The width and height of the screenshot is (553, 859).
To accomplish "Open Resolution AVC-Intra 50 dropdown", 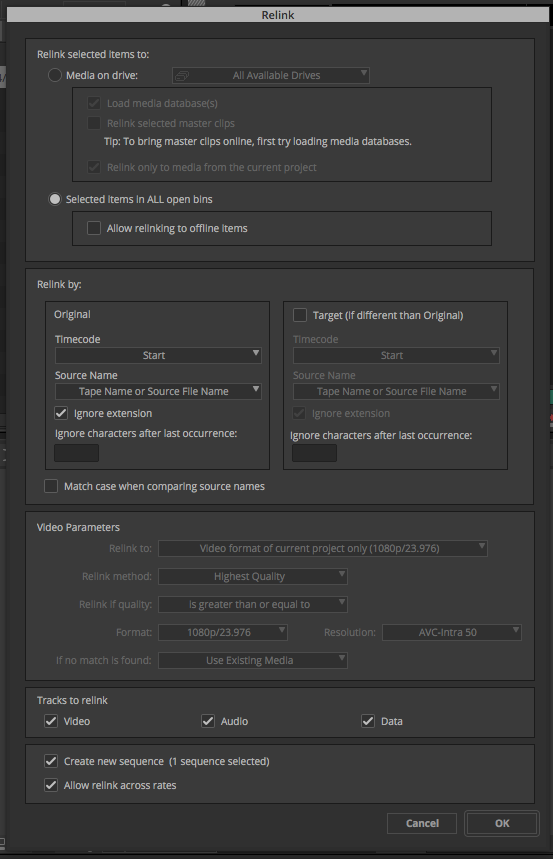I will pyautogui.click(x=452, y=632).
